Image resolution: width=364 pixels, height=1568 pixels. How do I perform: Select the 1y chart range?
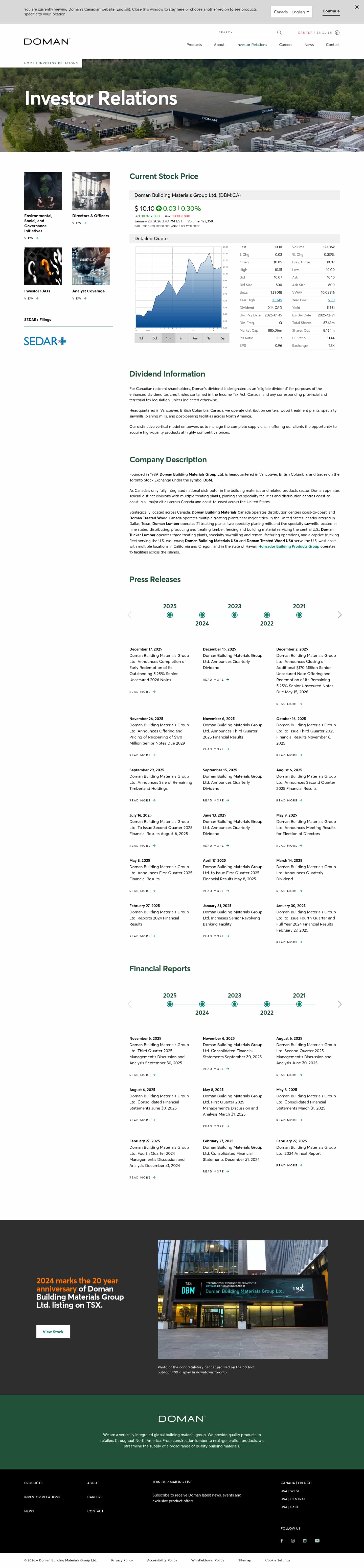(x=209, y=338)
